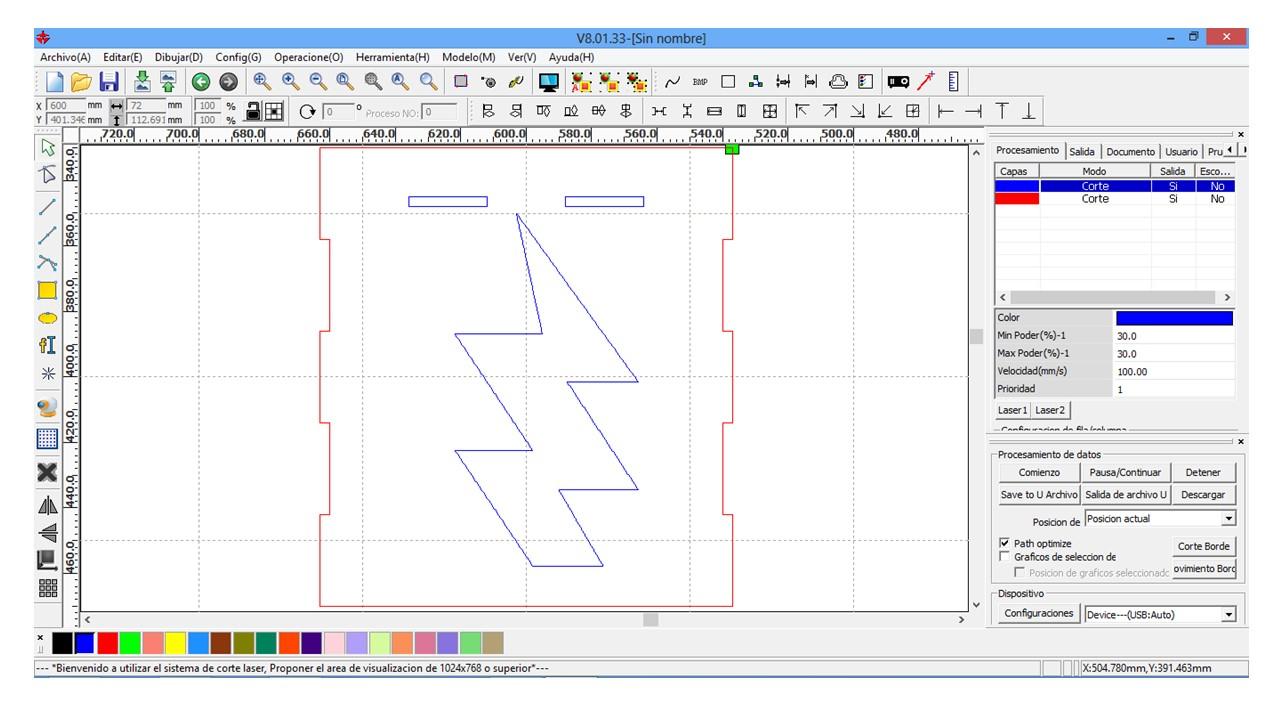Click the align left edges icon
Viewport: 1280px width, 720px height.
[x=488, y=111]
